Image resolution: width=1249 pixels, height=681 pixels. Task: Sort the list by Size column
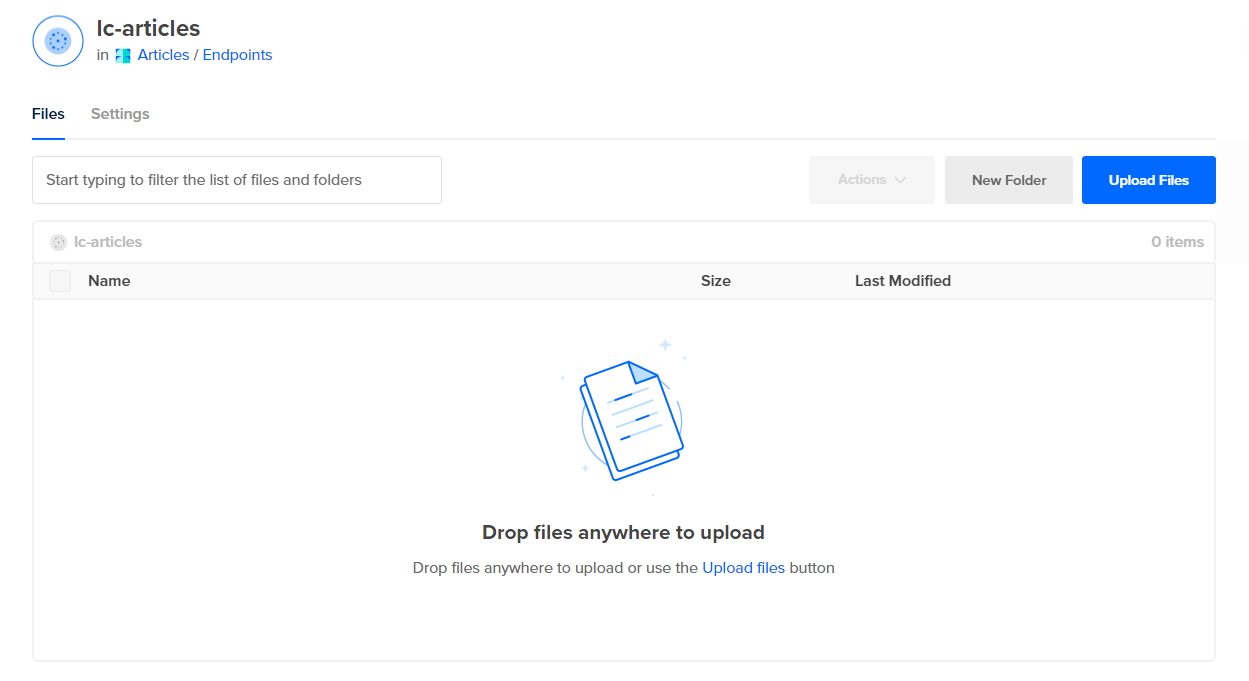(x=716, y=281)
